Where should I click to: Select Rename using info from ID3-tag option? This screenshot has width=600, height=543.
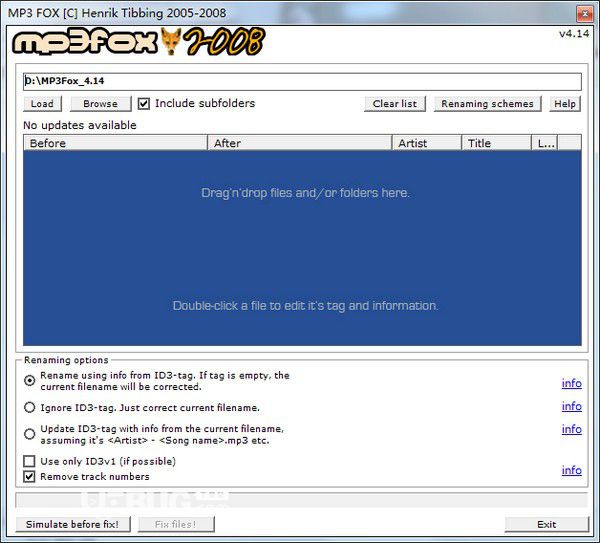click(29, 380)
